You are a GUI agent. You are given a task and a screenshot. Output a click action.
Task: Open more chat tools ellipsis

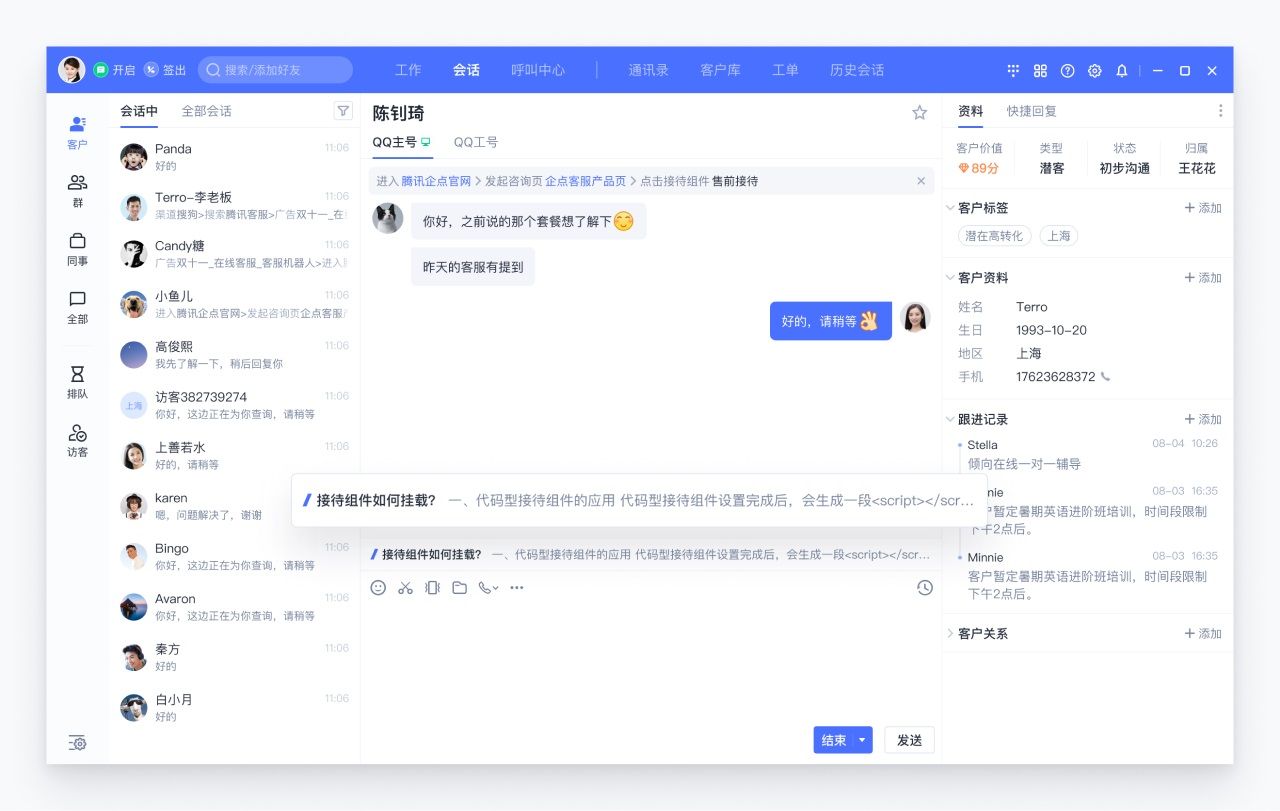[517, 588]
